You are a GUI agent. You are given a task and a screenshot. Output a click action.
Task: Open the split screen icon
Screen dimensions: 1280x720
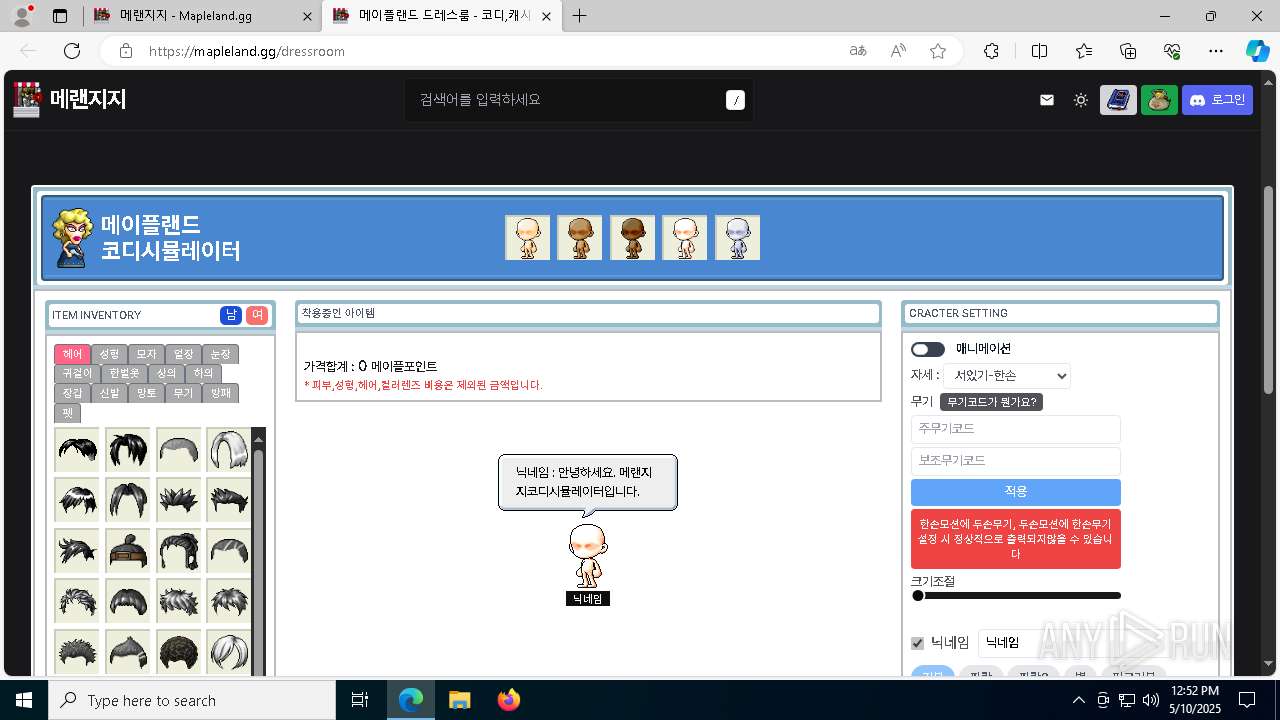point(1039,51)
